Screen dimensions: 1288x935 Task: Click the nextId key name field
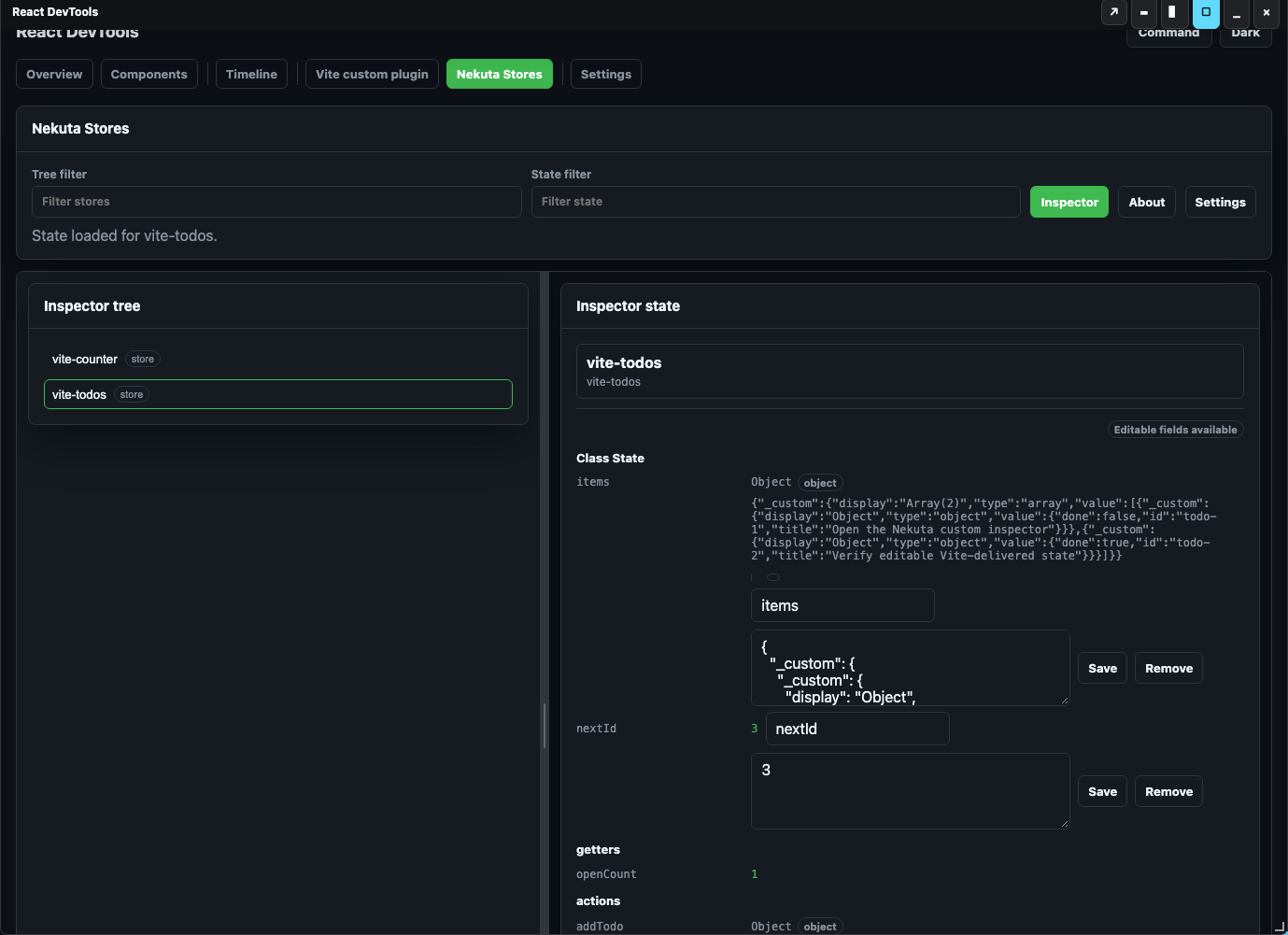[x=857, y=729]
